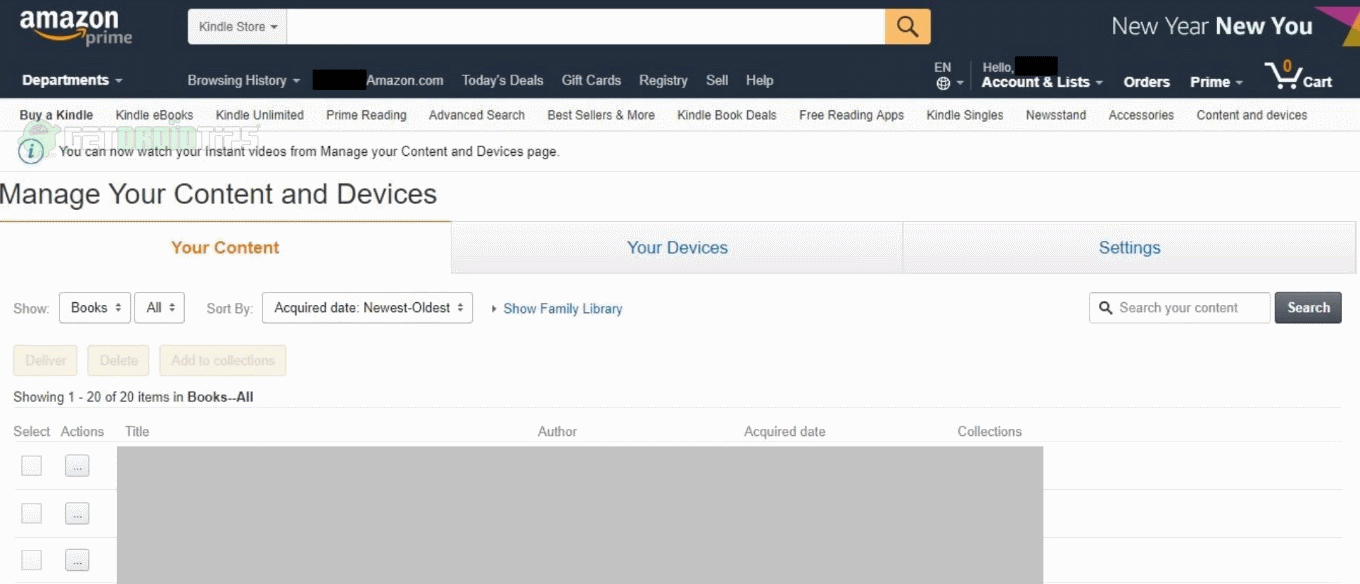Open first row's actions ellipsis button
This screenshot has width=1360, height=584.
[77, 465]
